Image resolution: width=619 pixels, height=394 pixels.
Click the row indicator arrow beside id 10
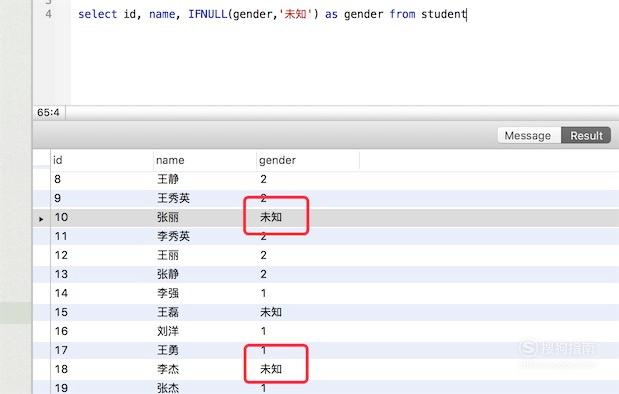tap(41, 218)
